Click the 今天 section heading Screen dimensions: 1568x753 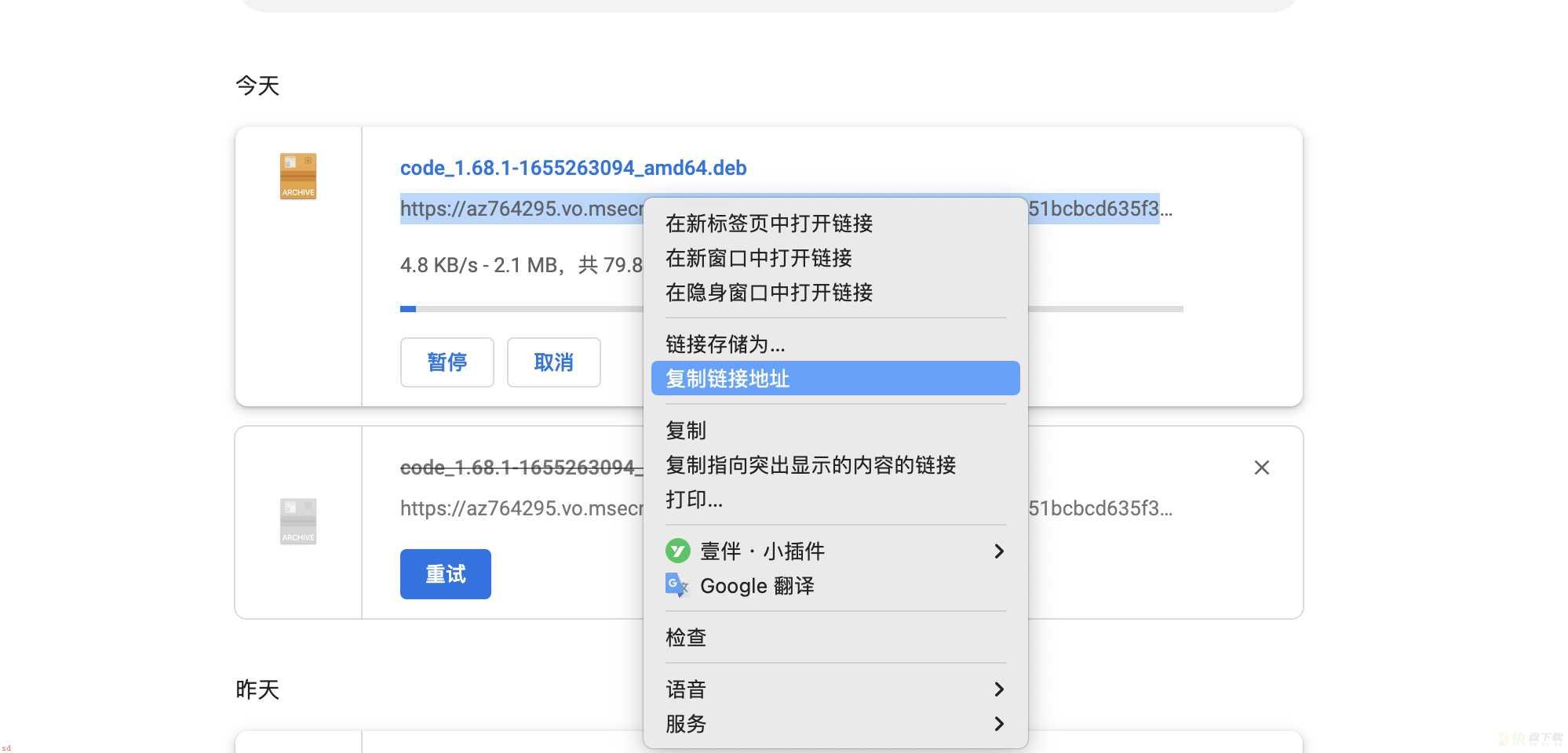[x=257, y=85]
